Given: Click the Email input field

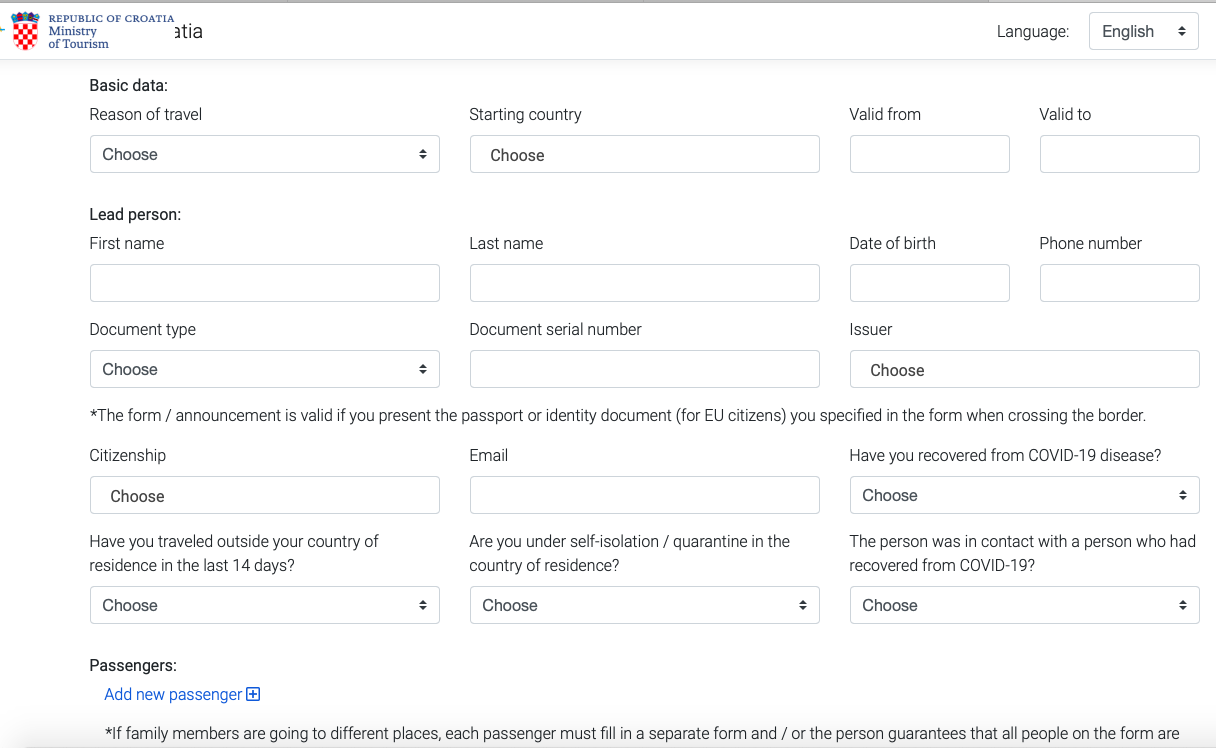Looking at the screenshot, I should coord(644,495).
